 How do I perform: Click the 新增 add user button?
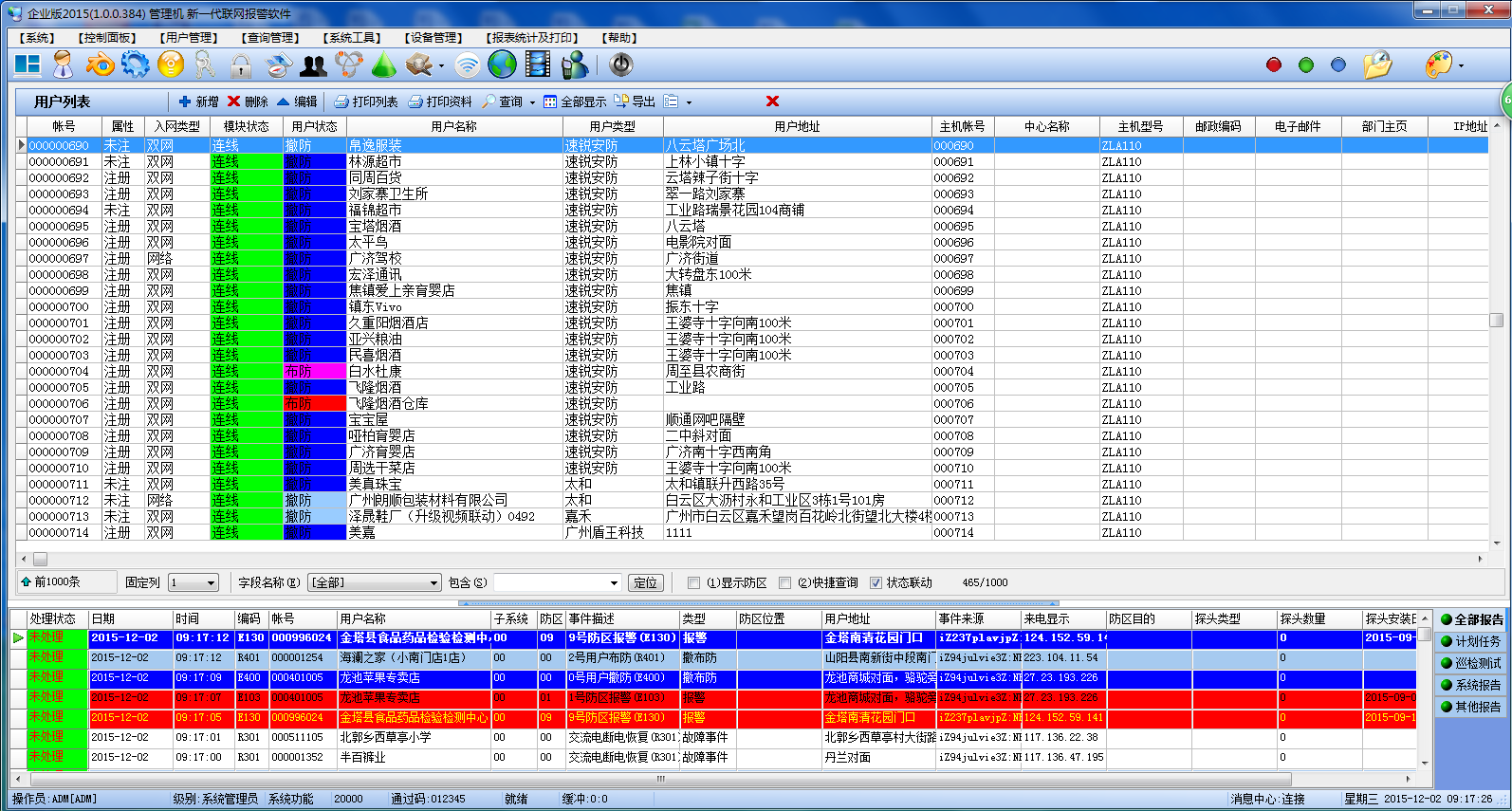point(198,101)
